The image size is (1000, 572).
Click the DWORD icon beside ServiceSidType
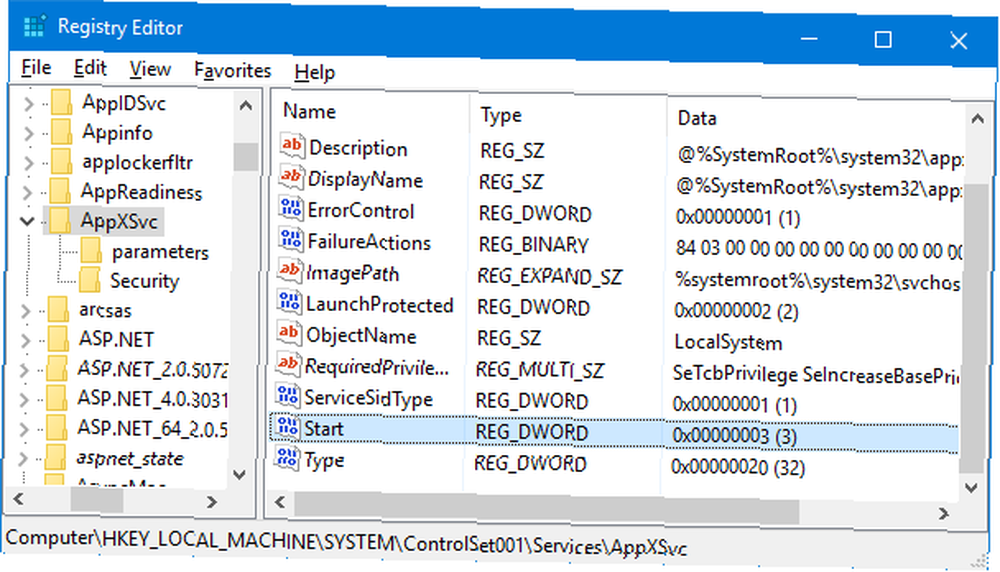(287, 396)
